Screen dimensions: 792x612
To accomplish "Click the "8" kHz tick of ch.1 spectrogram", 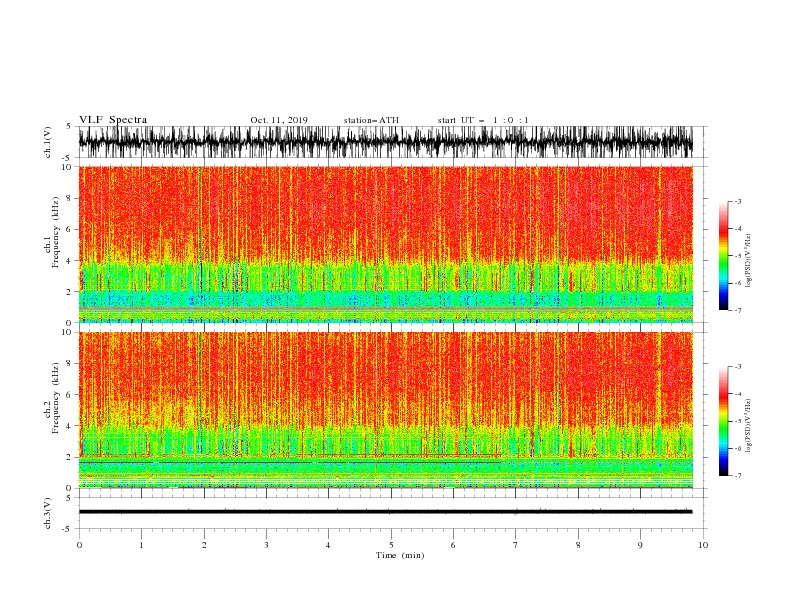I will (69, 198).
